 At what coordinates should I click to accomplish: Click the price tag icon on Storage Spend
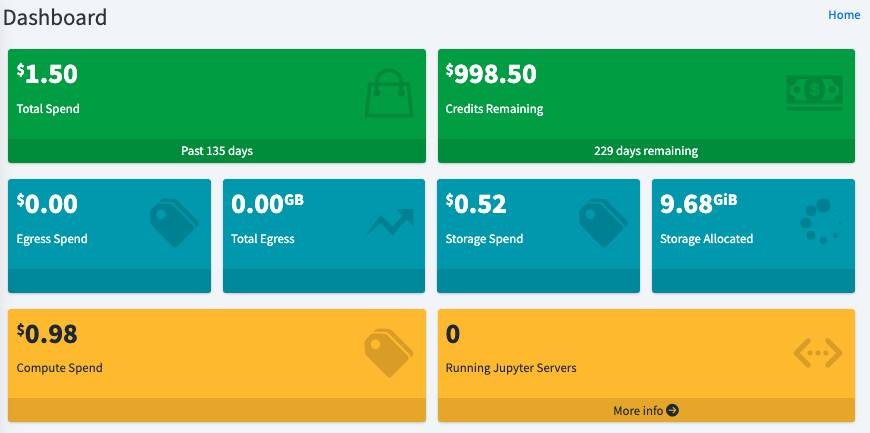(x=604, y=223)
